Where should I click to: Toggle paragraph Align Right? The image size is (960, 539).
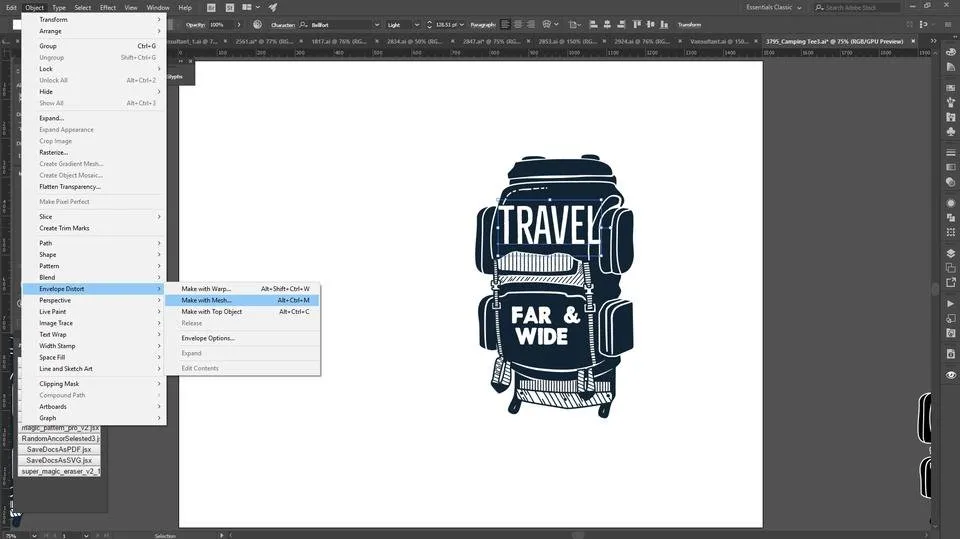point(531,24)
